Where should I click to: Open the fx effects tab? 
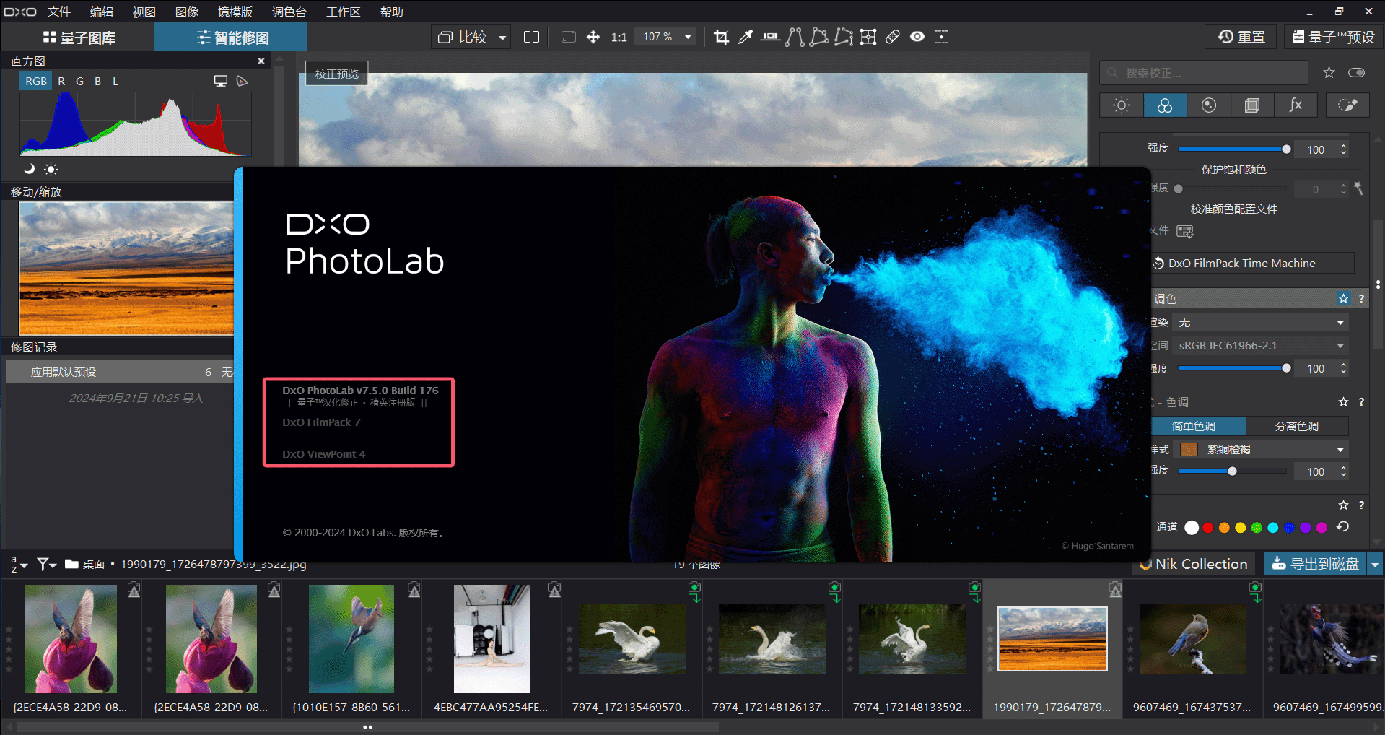(1296, 105)
